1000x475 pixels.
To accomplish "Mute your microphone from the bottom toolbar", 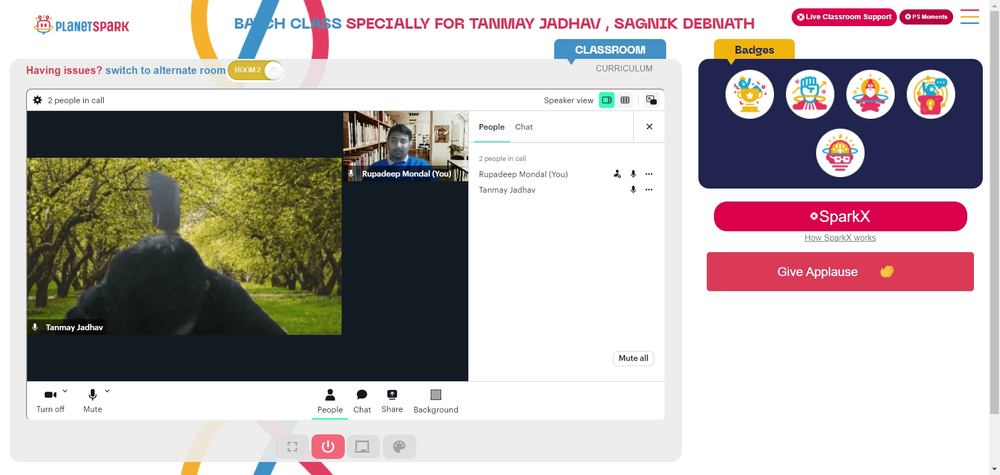I will [x=92, y=401].
